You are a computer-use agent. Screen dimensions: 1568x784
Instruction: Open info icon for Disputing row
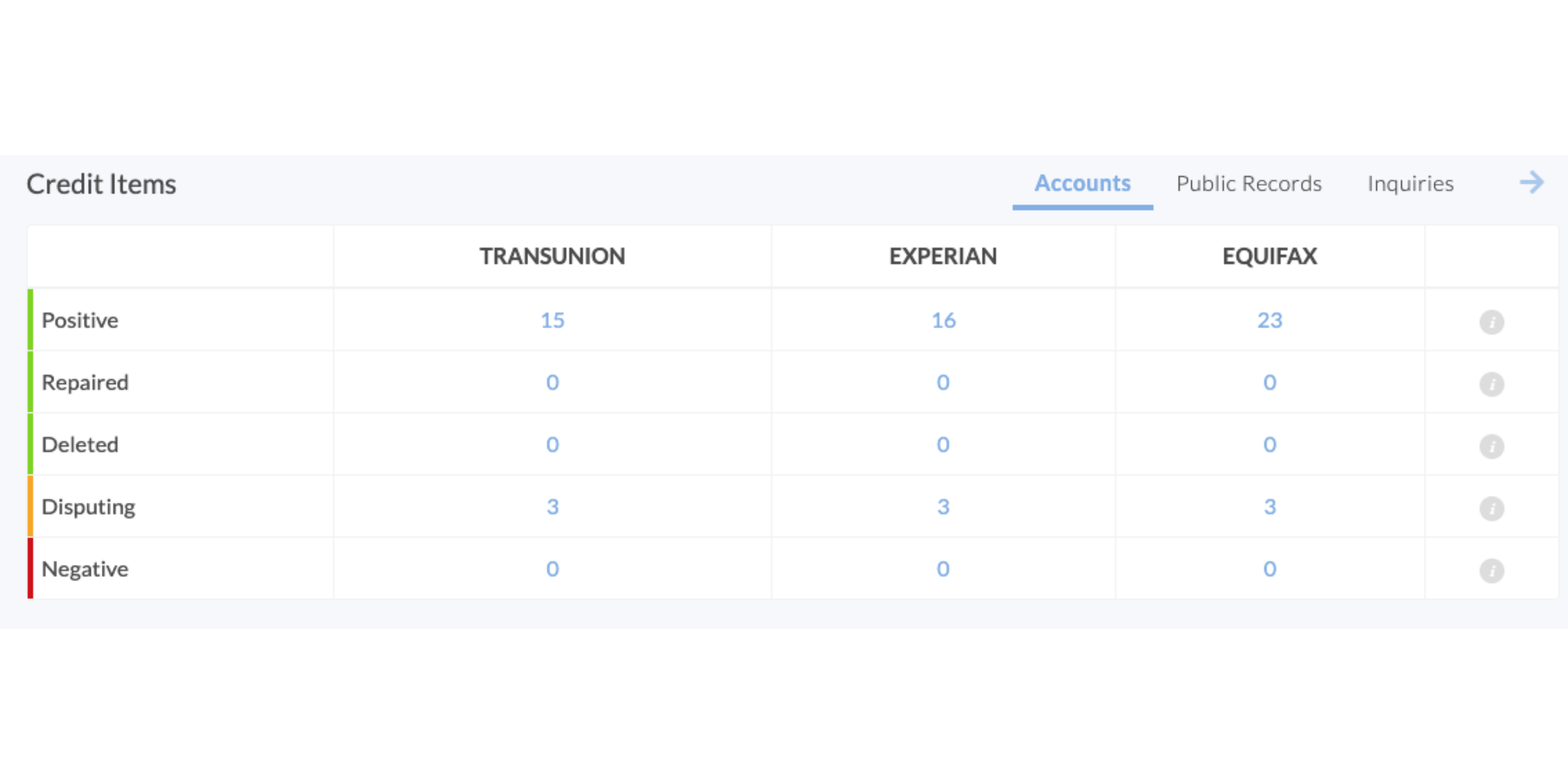tap(1491, 508)
